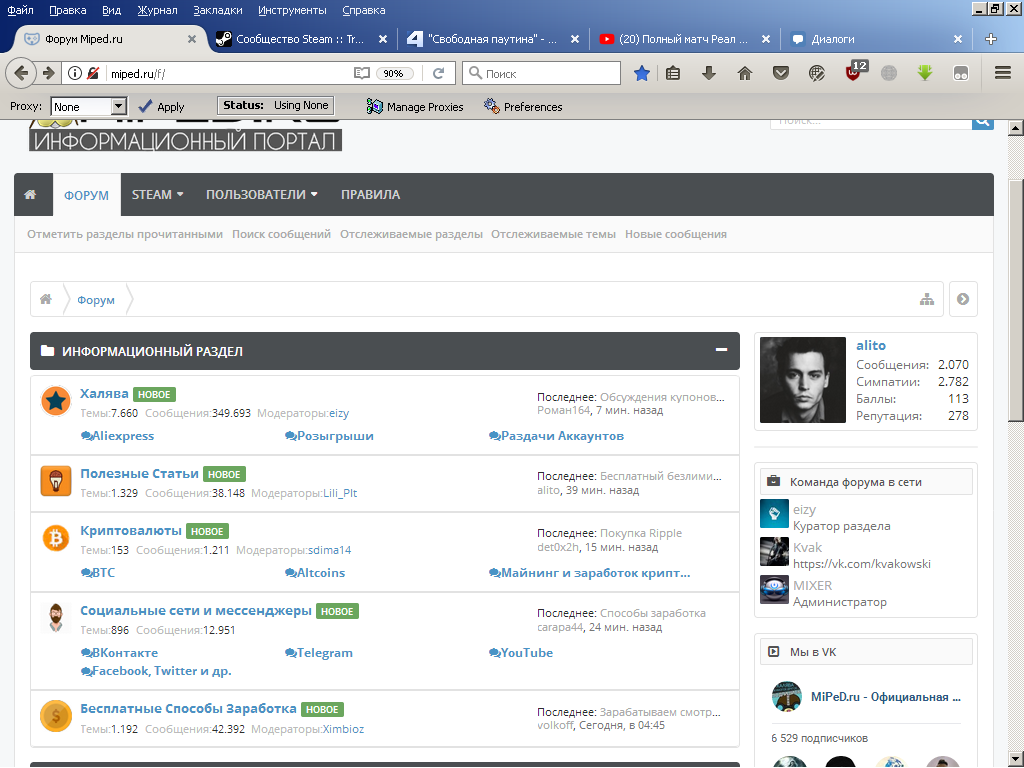The image size is (1024, 768).
Task: Click the MIXER administrator avatar
Action: pyautogui.click(x=775, y=589)
